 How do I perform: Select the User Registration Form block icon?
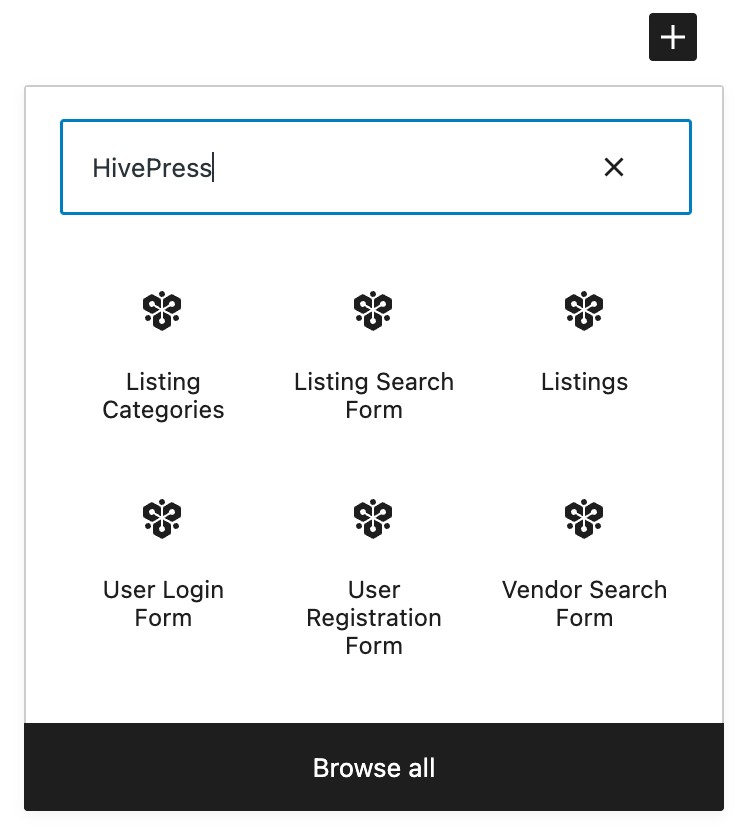click(x=373, y=518)
